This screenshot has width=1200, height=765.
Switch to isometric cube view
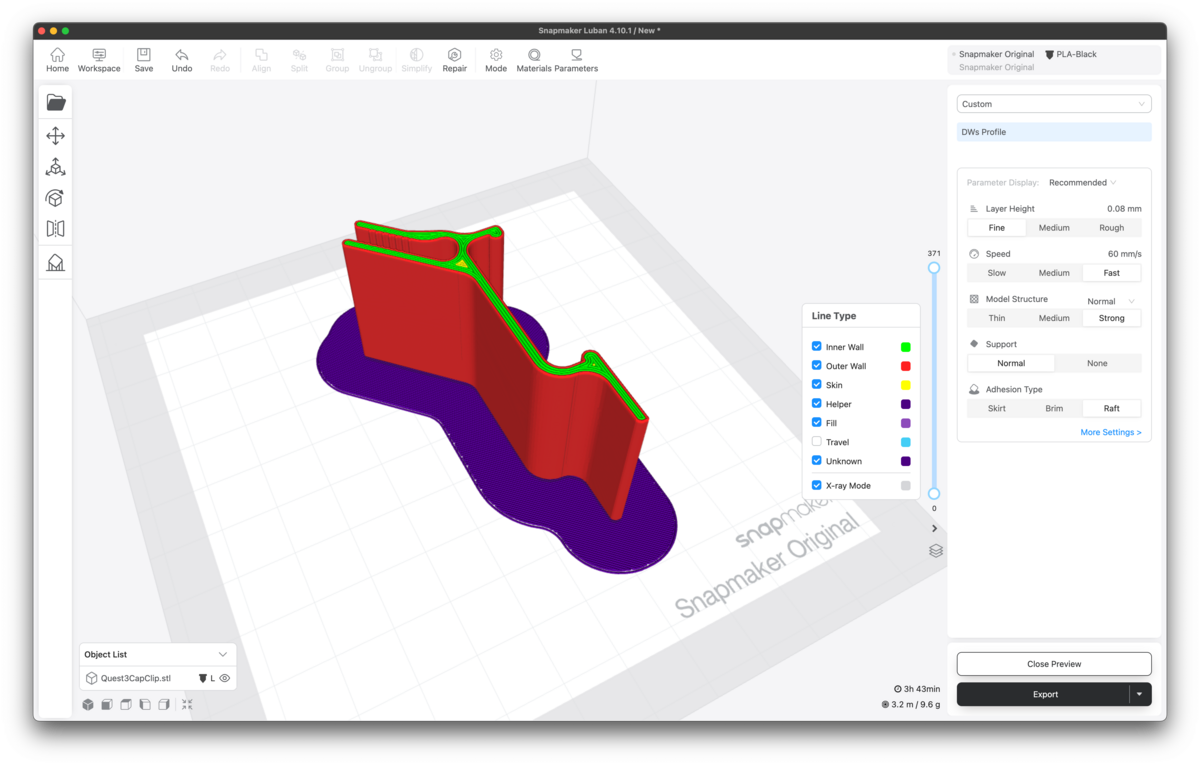(x=88, y=705)
